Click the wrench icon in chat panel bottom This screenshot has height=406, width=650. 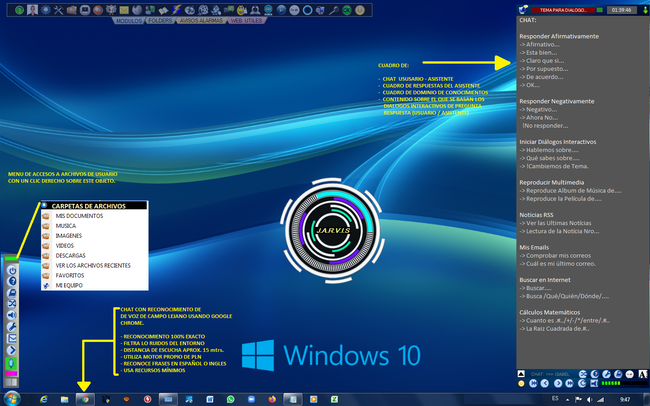(606, 374)
